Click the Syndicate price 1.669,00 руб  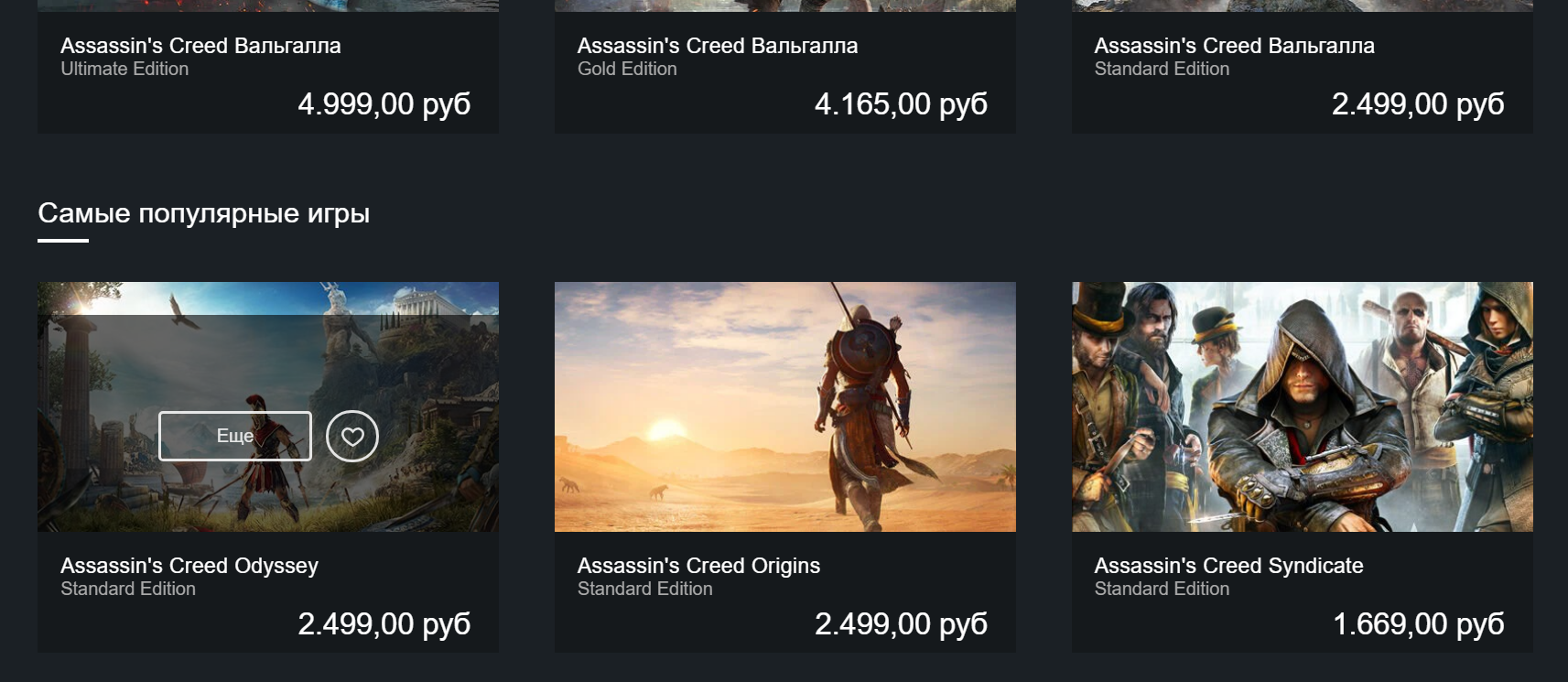coord(1418,624)
